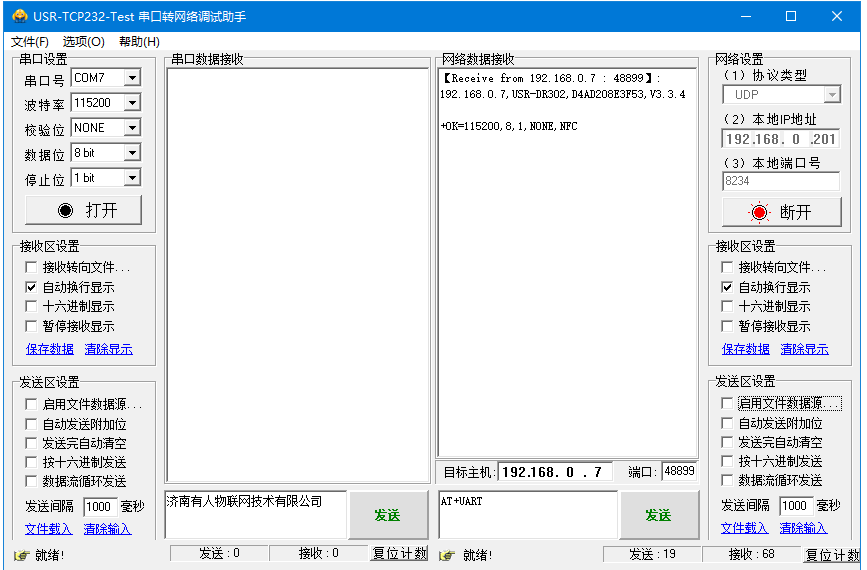Viewport: 867px width, 570px height.
Task: Click the app icon in title bar
Action: click(17, 16)
